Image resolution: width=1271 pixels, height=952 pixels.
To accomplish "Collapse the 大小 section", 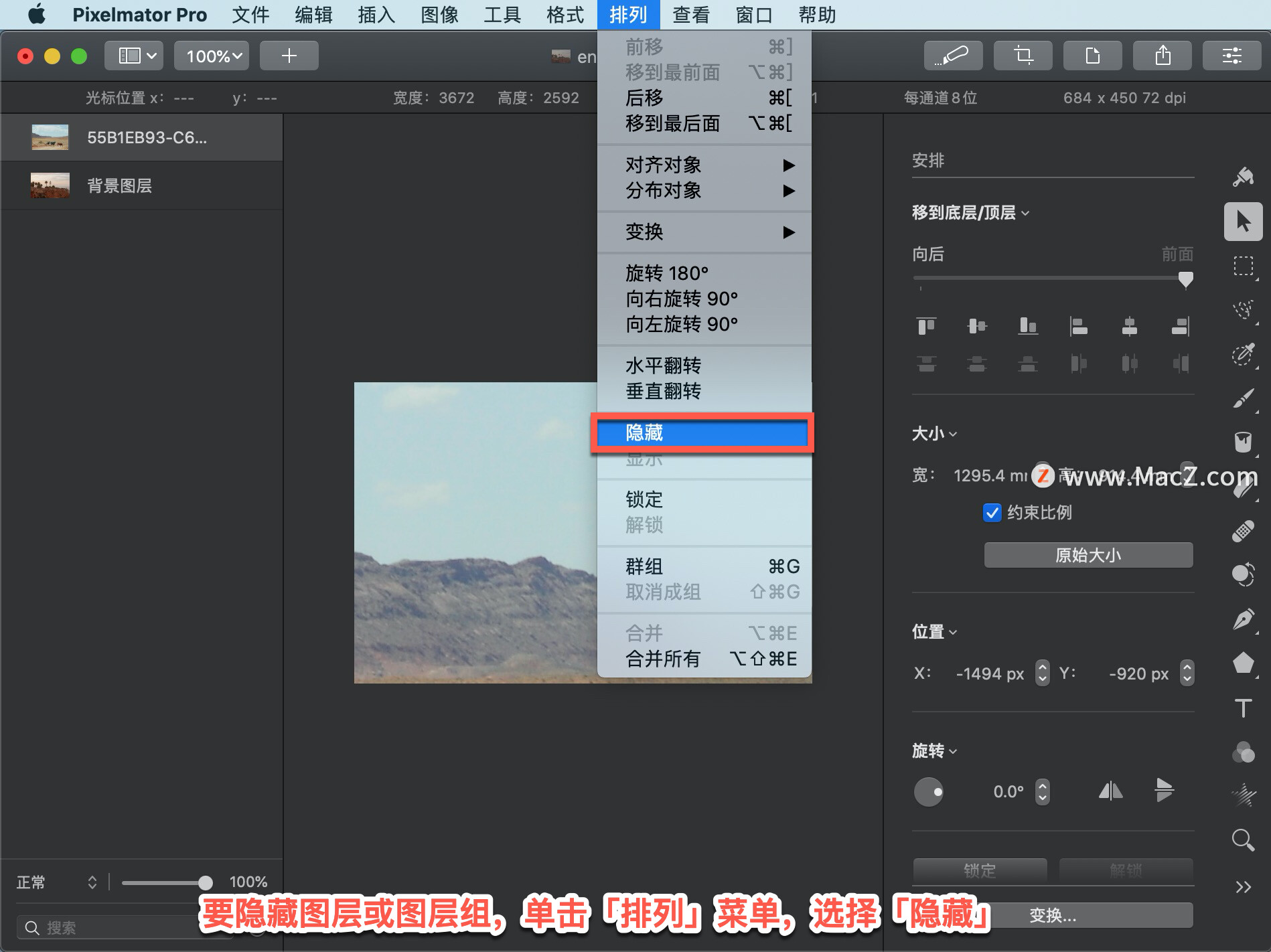I will [934, 434].
